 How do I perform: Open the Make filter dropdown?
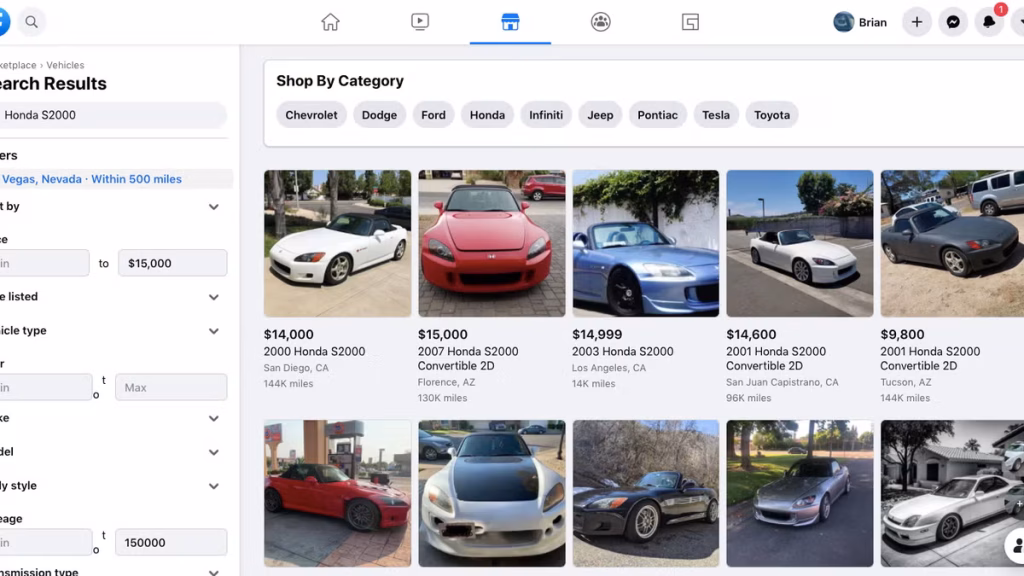pyautogui.click(x=213, y=419)
